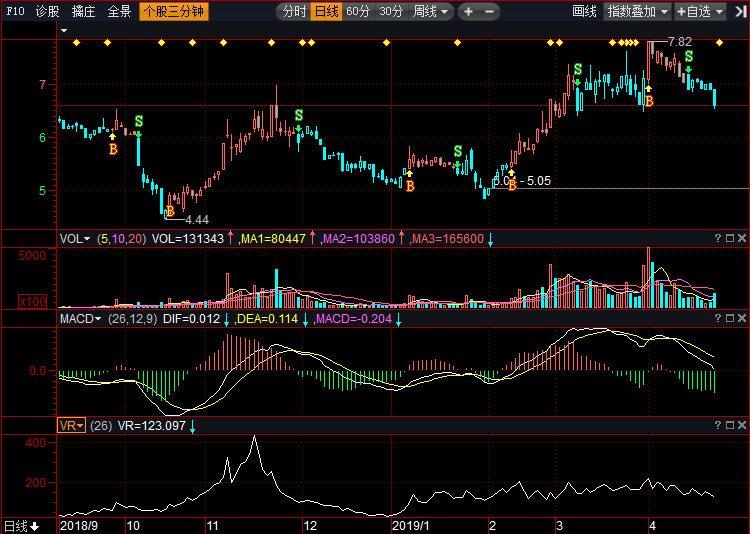Add stock via +自选 button
Screen dimensions: 750x534
tap(700, 11)
